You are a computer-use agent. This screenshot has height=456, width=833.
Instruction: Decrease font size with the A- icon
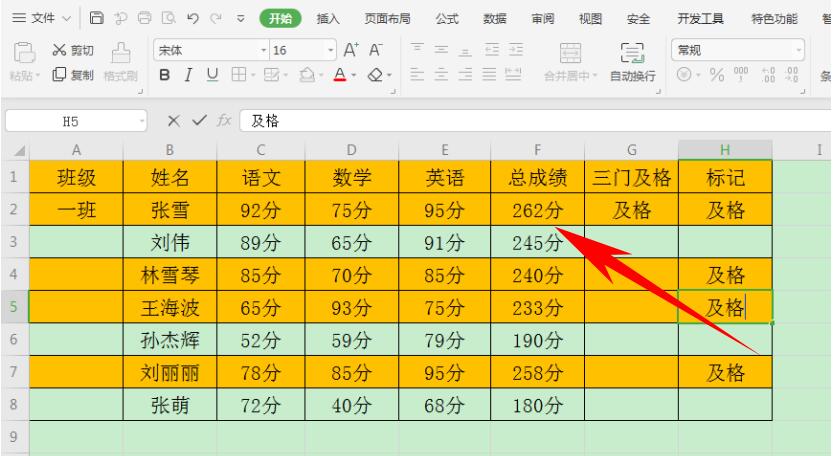[376, 50]
